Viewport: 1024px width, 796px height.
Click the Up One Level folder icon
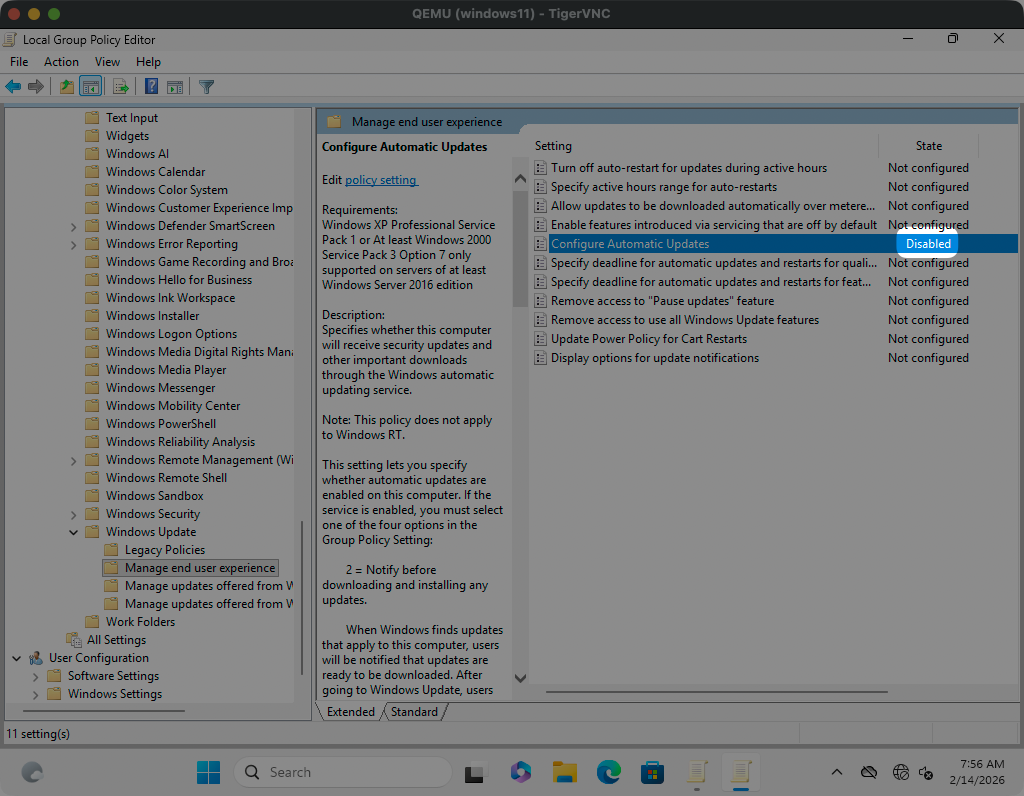point(66,87)
